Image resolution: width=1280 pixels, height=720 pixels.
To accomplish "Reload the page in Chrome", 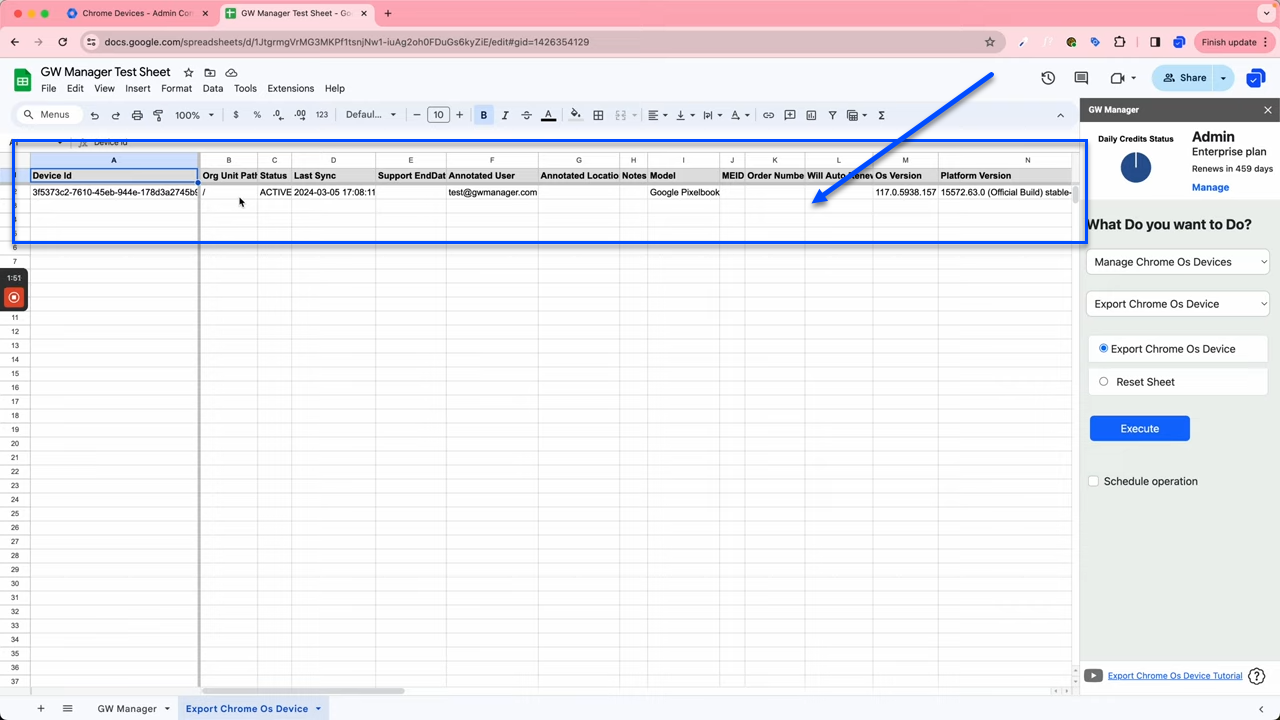I will (63, 42).
